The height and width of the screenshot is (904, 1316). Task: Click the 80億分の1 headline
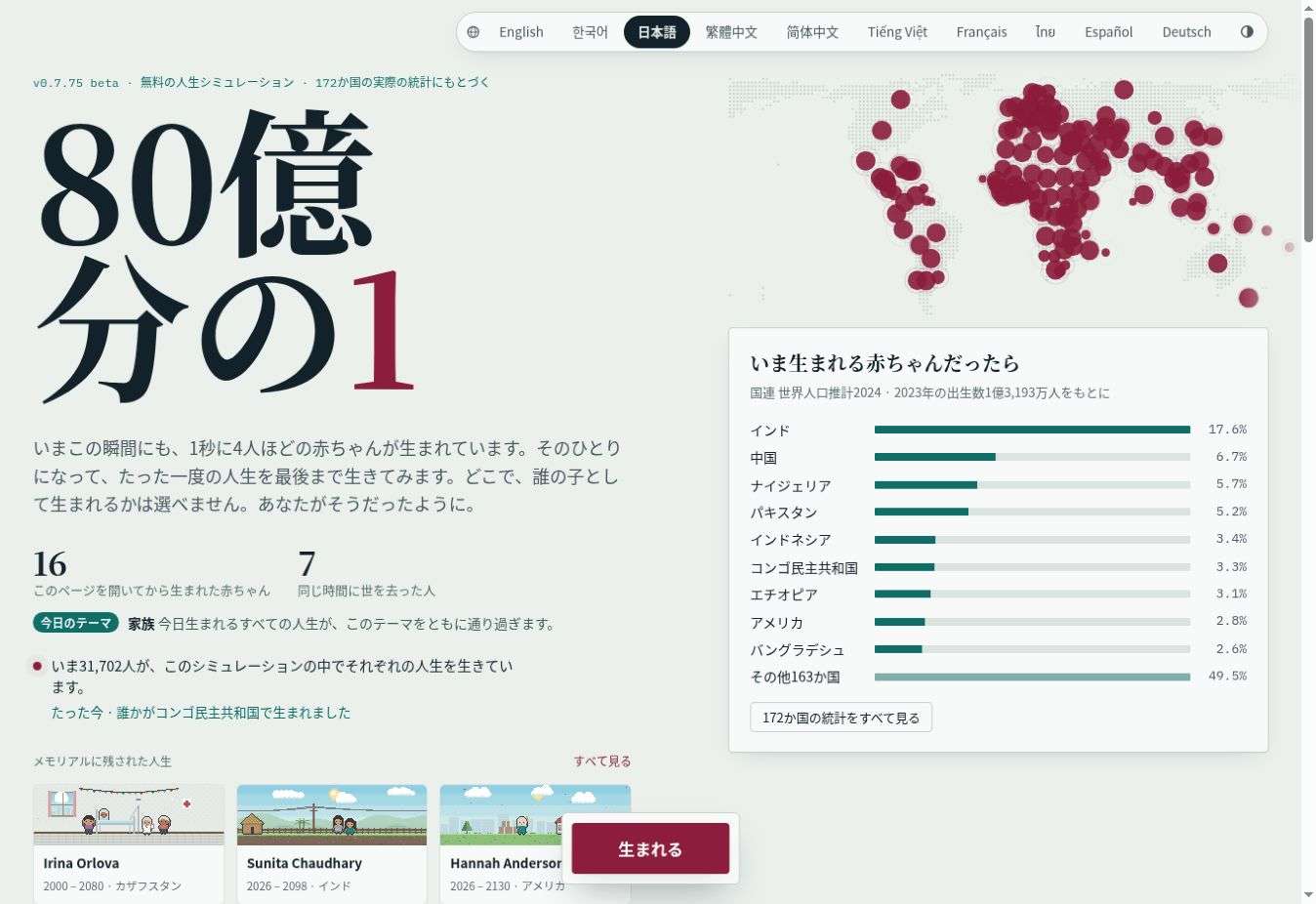[227, 255]
